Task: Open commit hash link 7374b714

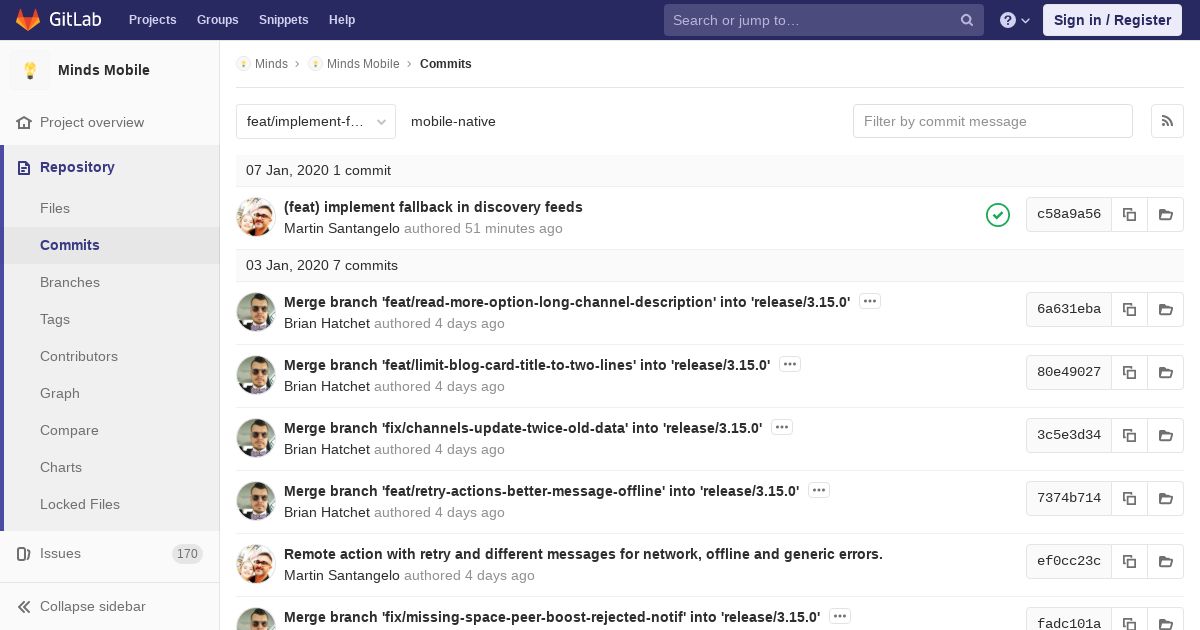Action: click(1069, 499)
